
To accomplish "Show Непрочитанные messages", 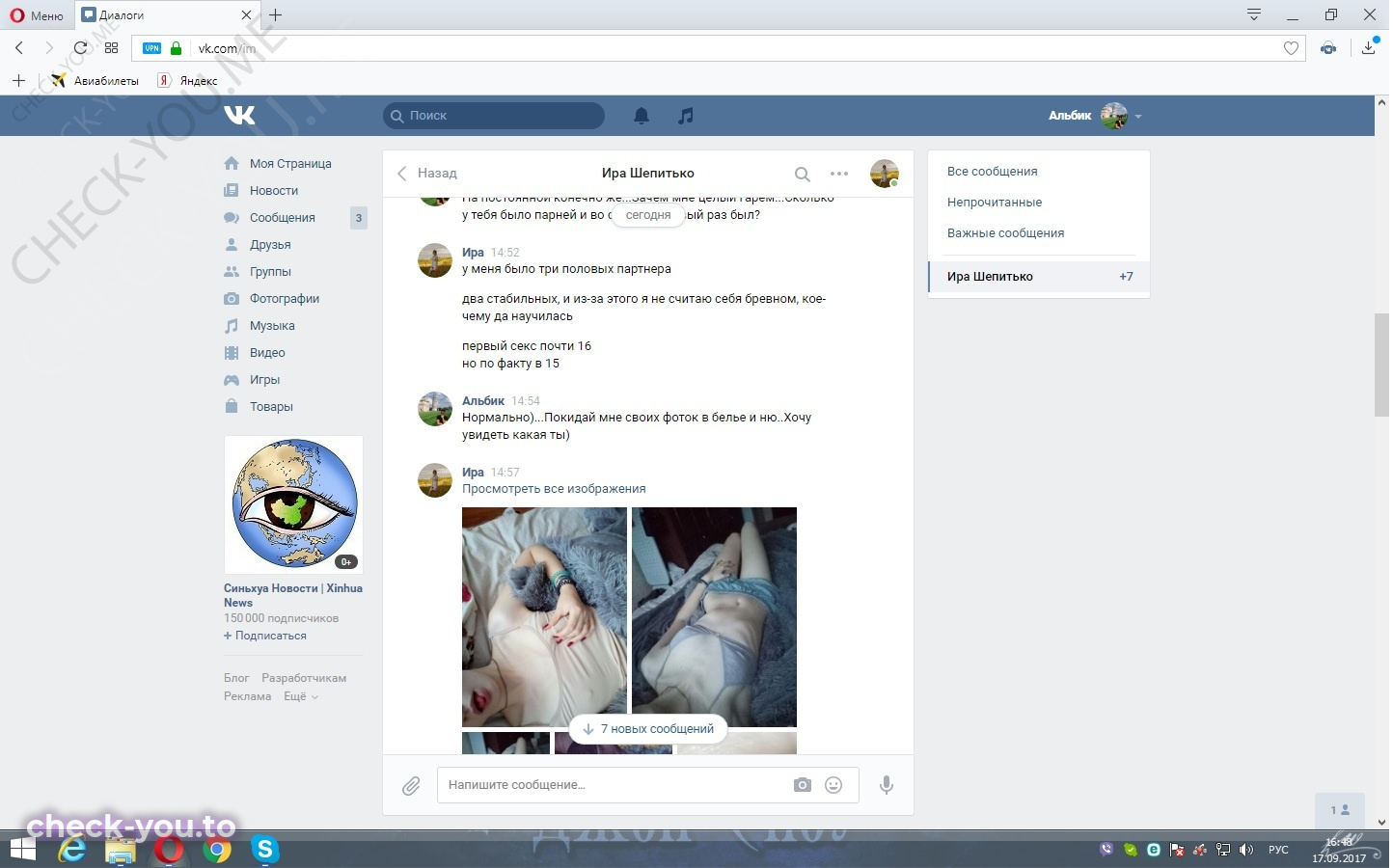I will point(995,203).
